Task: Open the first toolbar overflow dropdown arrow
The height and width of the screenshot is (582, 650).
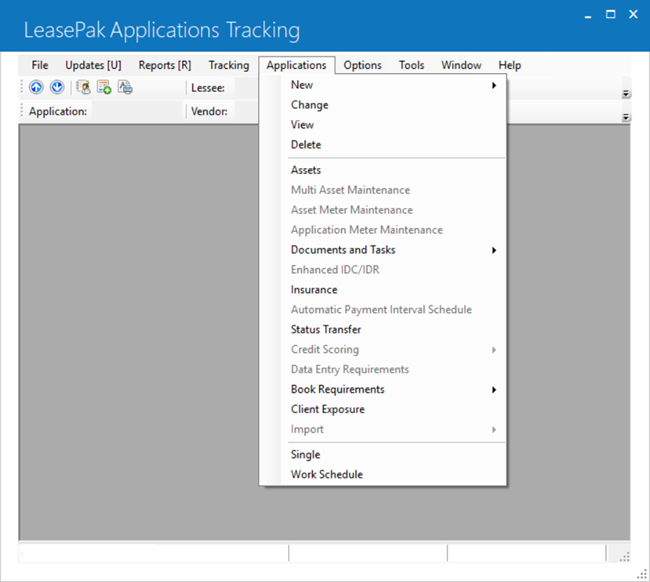Action: (x=626, y=94)
